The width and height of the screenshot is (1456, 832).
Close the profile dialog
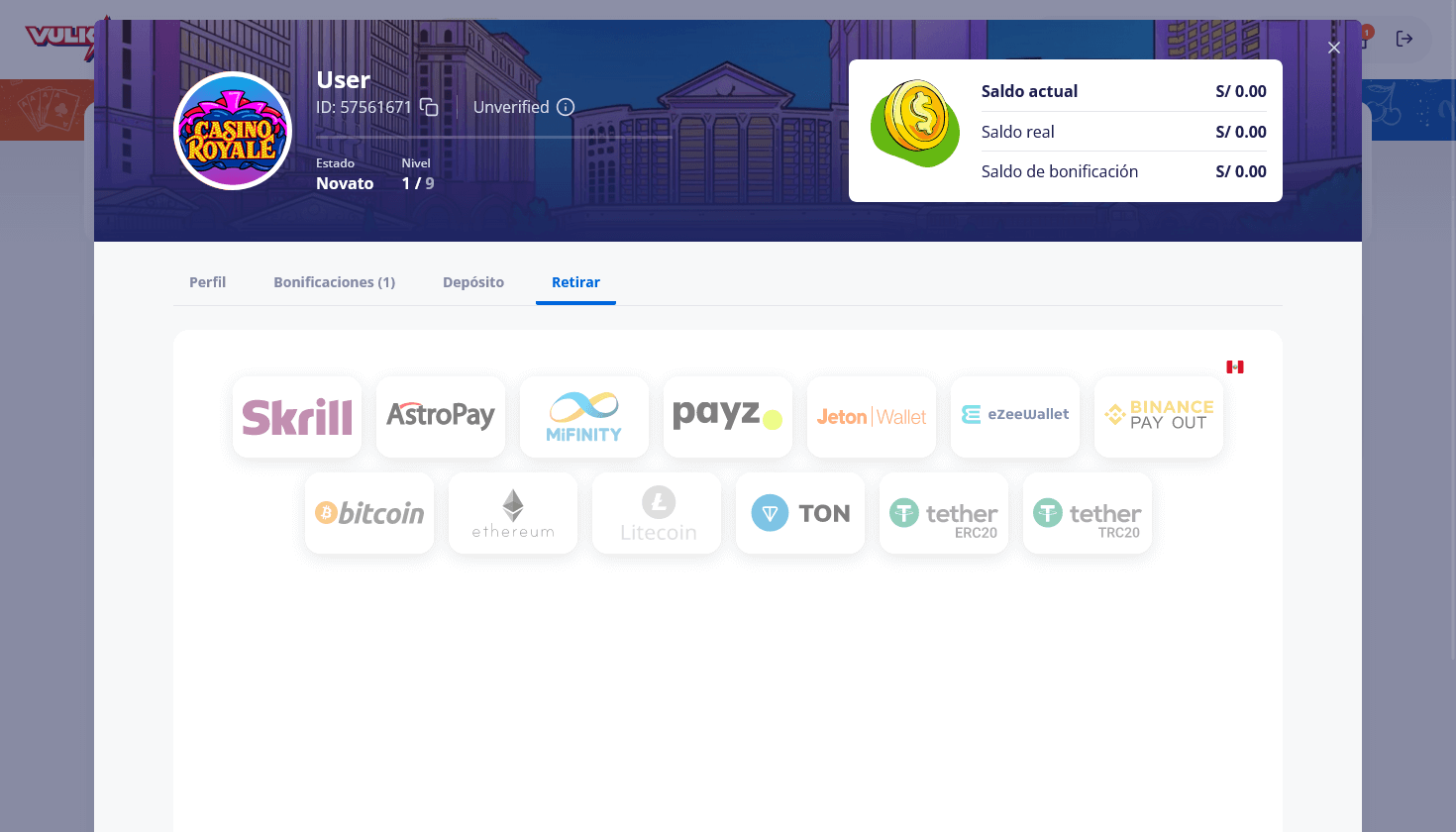[x=1334, y=48]
